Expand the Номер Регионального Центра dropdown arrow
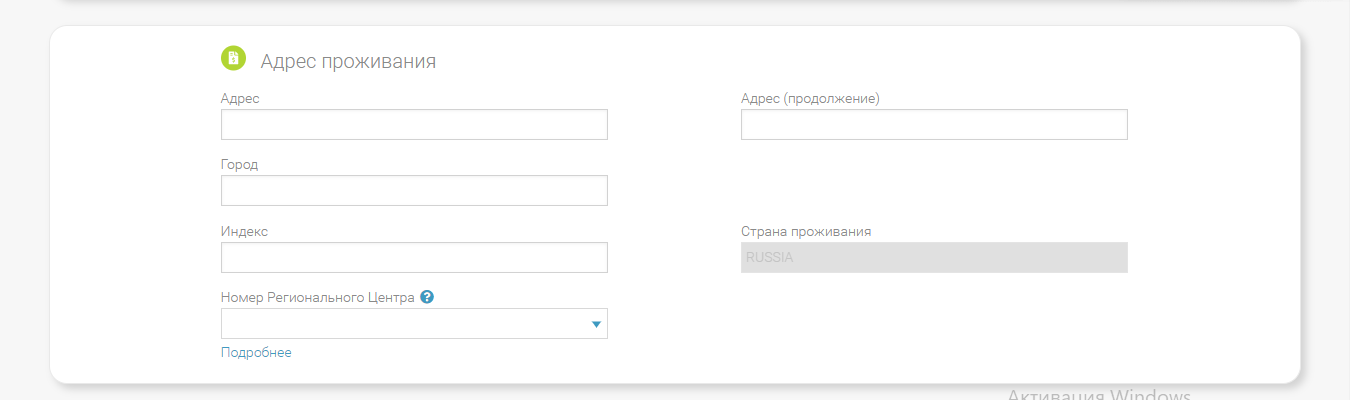 click(596, 324)
